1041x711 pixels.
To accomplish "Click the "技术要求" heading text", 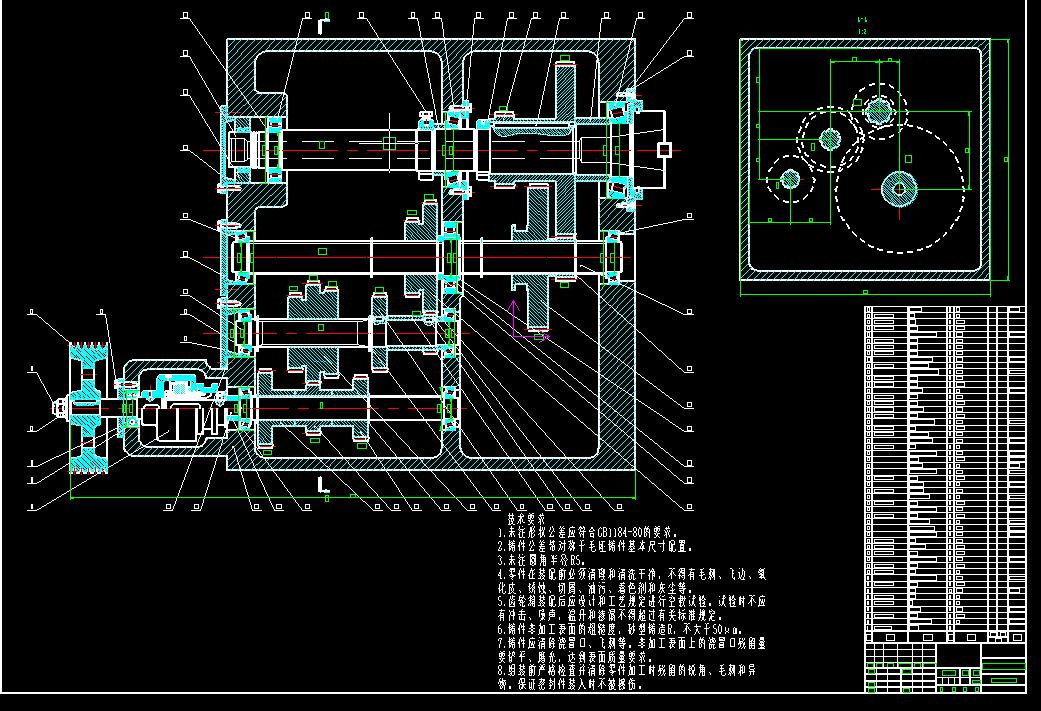I will 526,519.
